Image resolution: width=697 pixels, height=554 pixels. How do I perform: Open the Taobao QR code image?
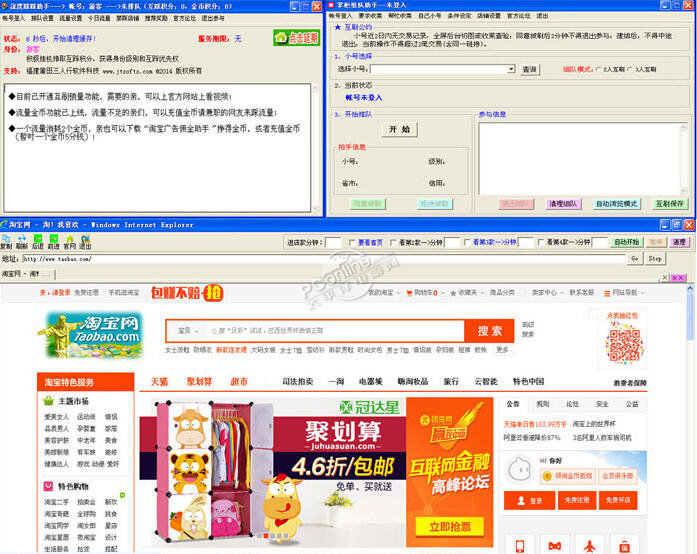(x=624, y=345)
